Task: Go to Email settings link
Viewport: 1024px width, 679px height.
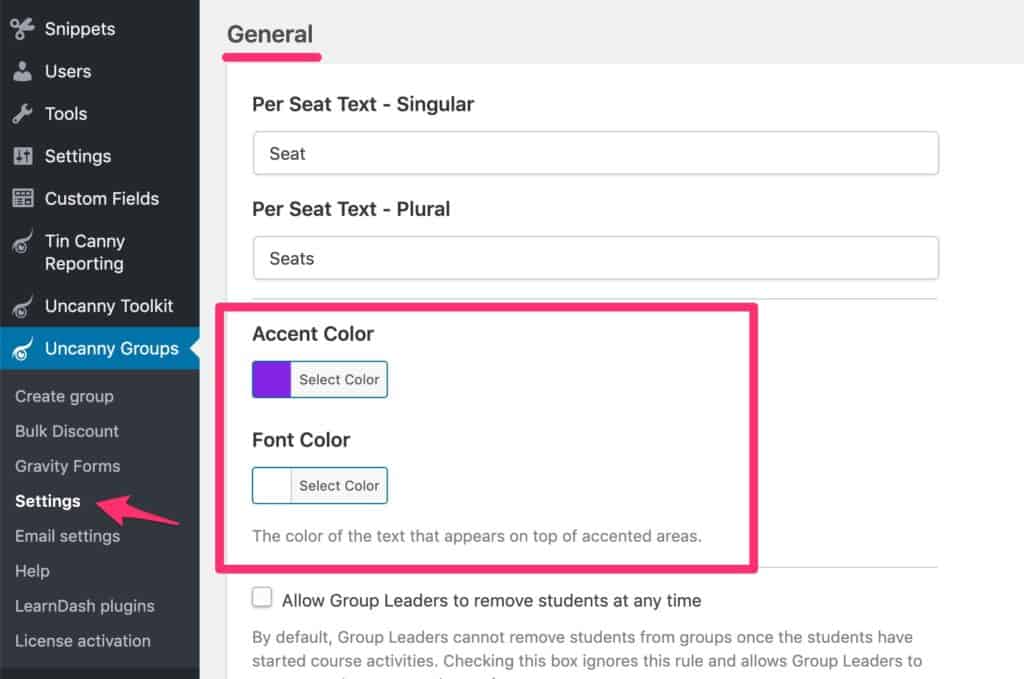Action: tap(67, 536)
